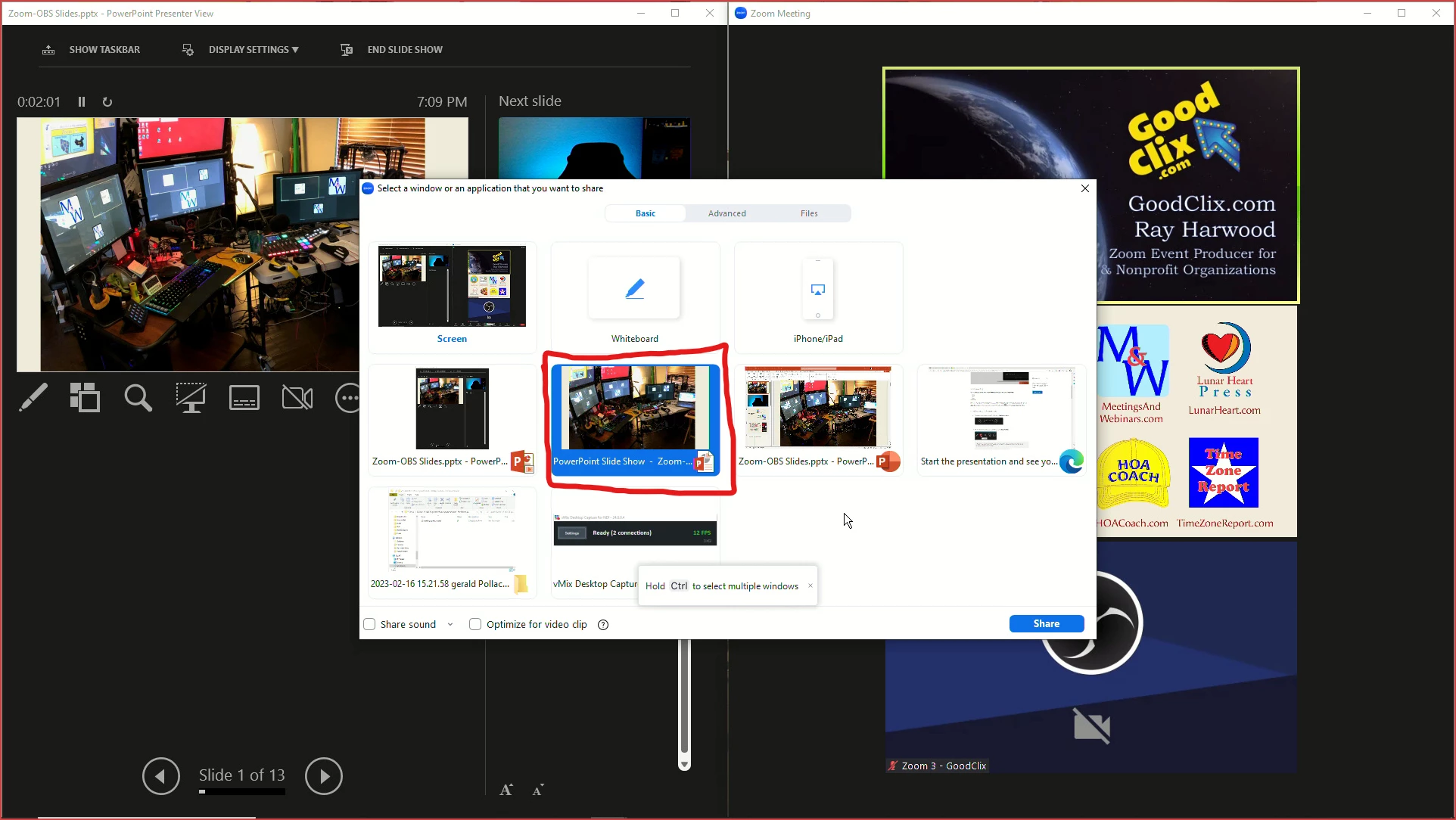Toggle subtitles icon in presenter view
This screenshot has height=820, width=1456.
click(x=244, y=397)
